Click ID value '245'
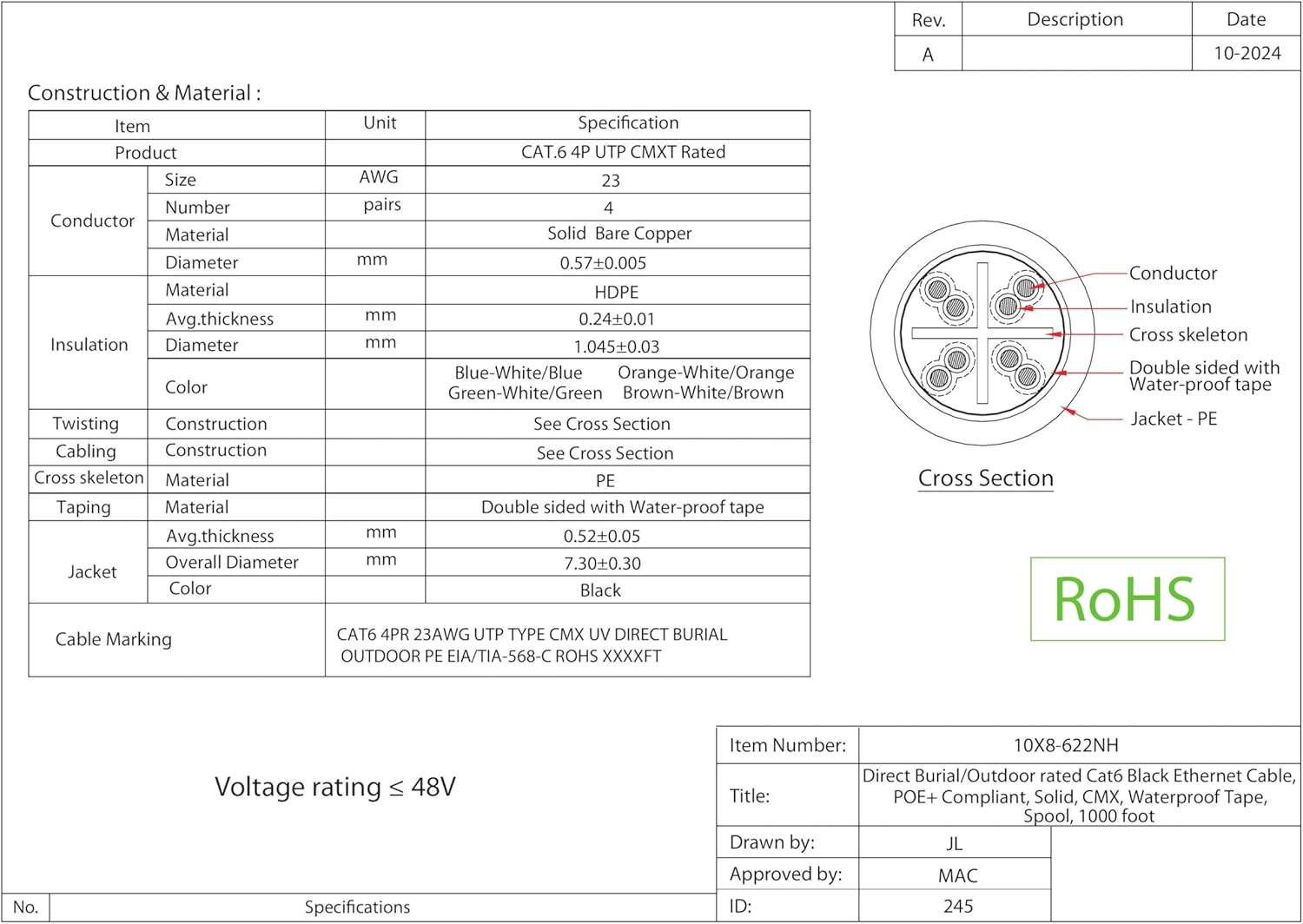This screenshot has height=924, width=1303. [958, 907]
